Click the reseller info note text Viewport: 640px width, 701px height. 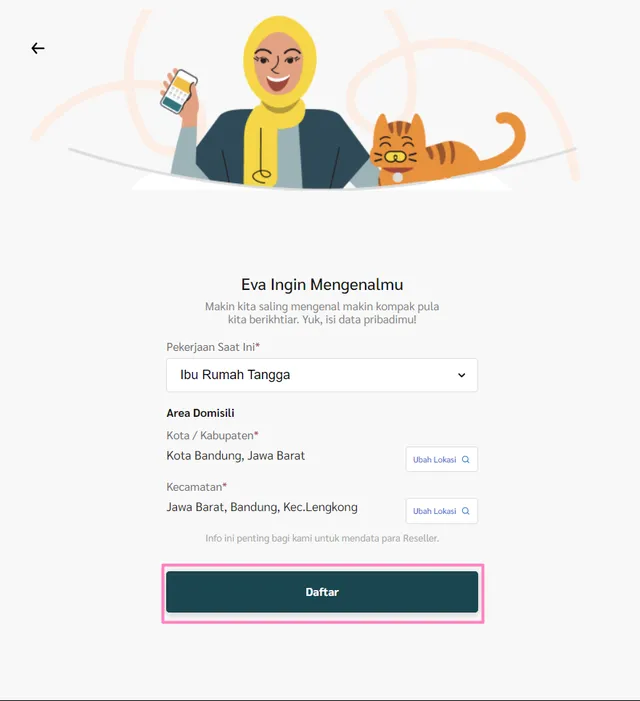(322, 538)
